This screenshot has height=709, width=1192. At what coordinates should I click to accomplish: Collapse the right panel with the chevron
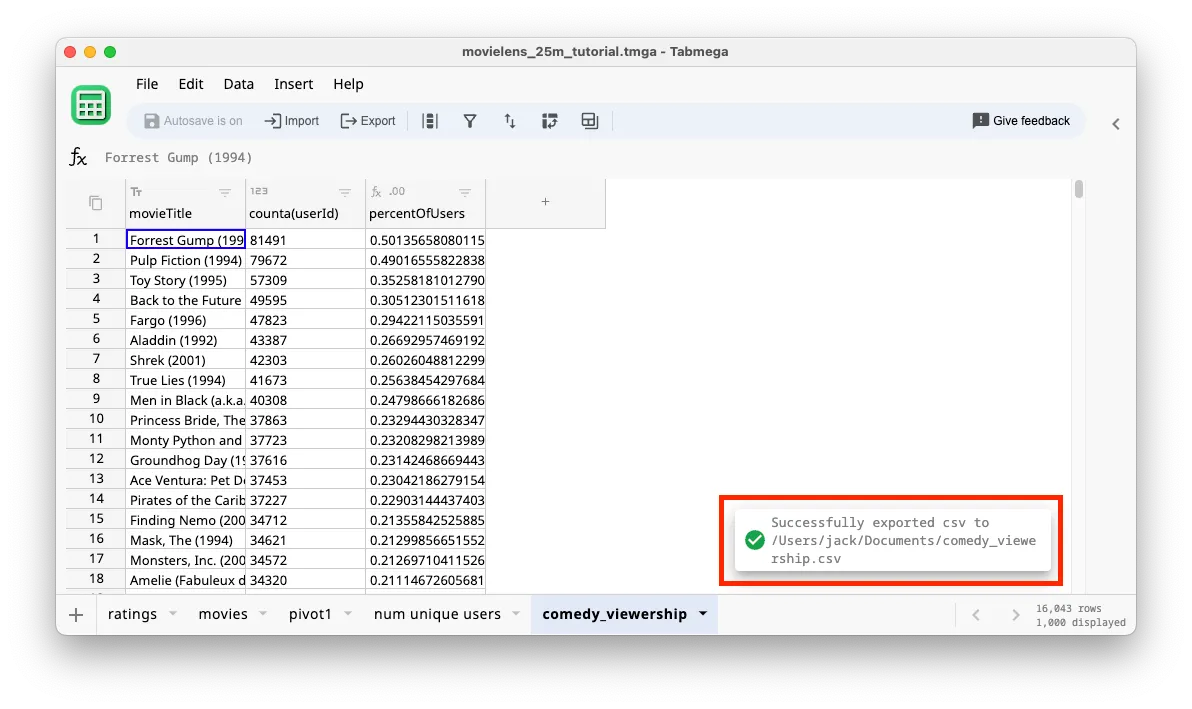[x=1115, y=124]
